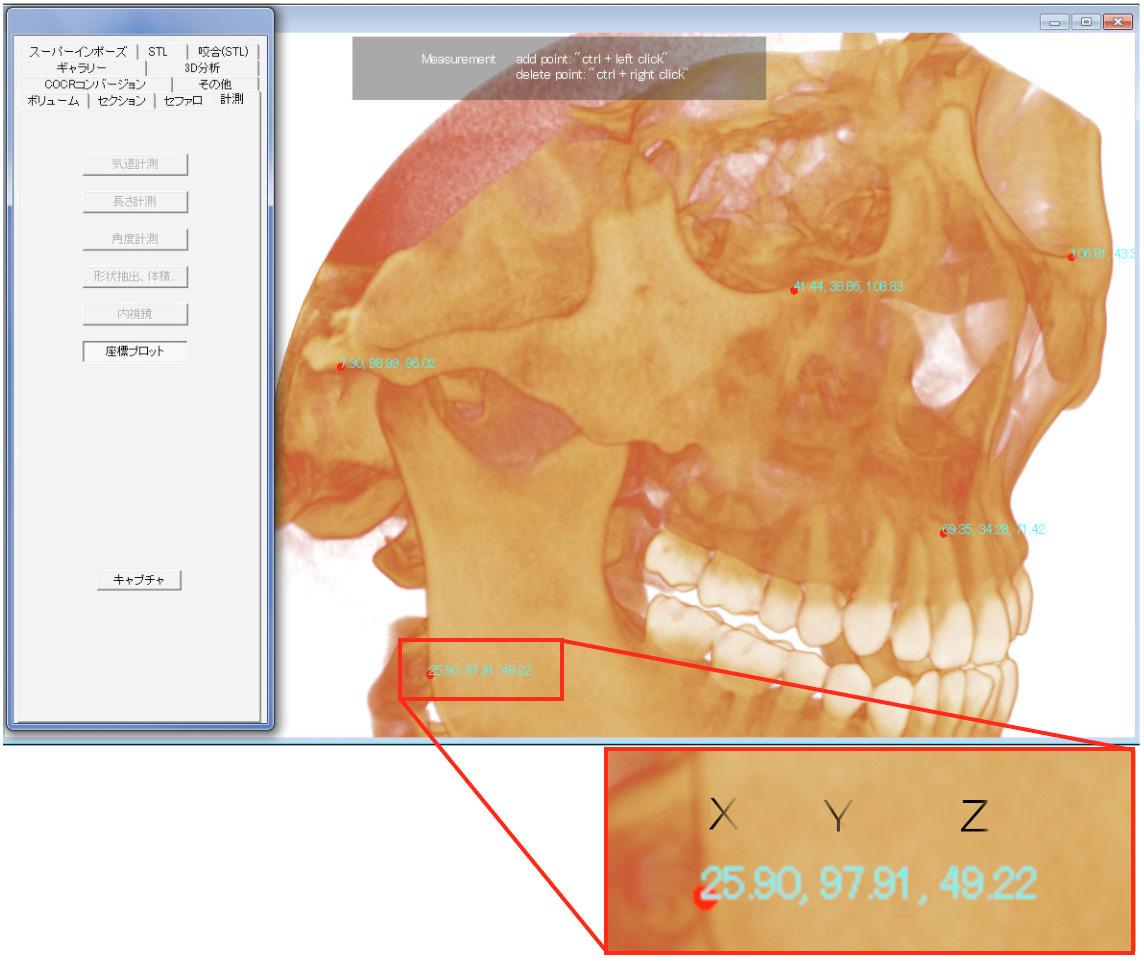This screenshot has width=1144, height=961.
Task: Choose the 角度計測 angle button
Action: point(135,239)
